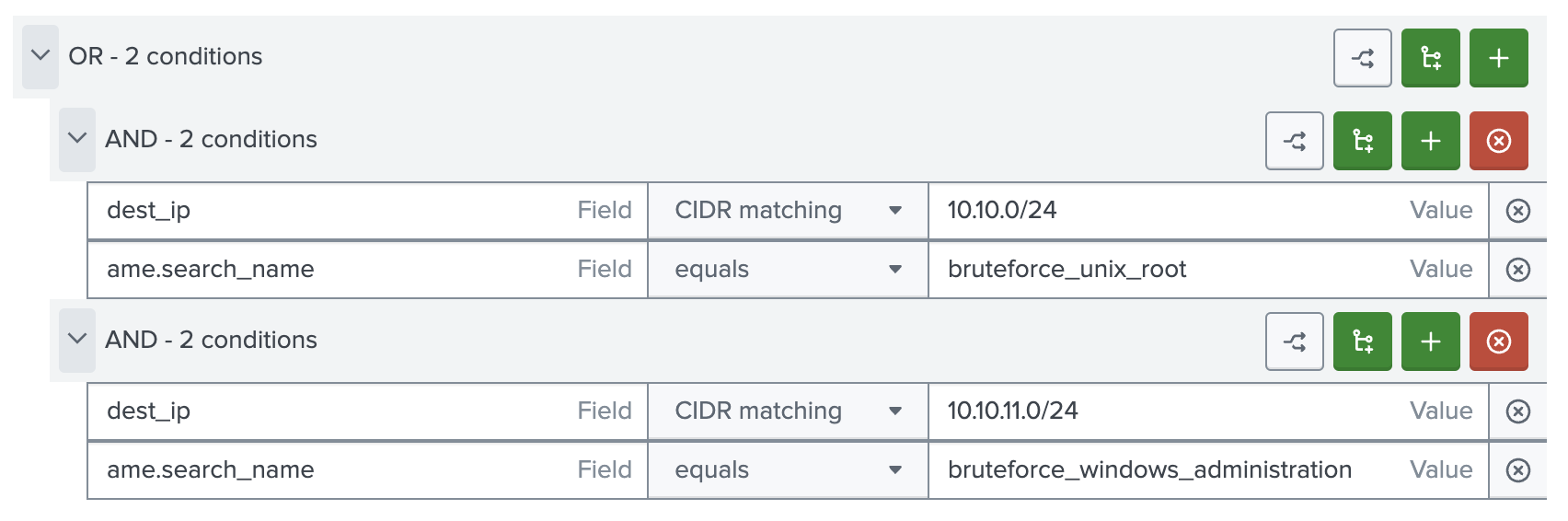Viewport: 1568px width, 521px height.
Task: Remove the 10.10.11.0/24 condition row
Action: [1517, 411]
